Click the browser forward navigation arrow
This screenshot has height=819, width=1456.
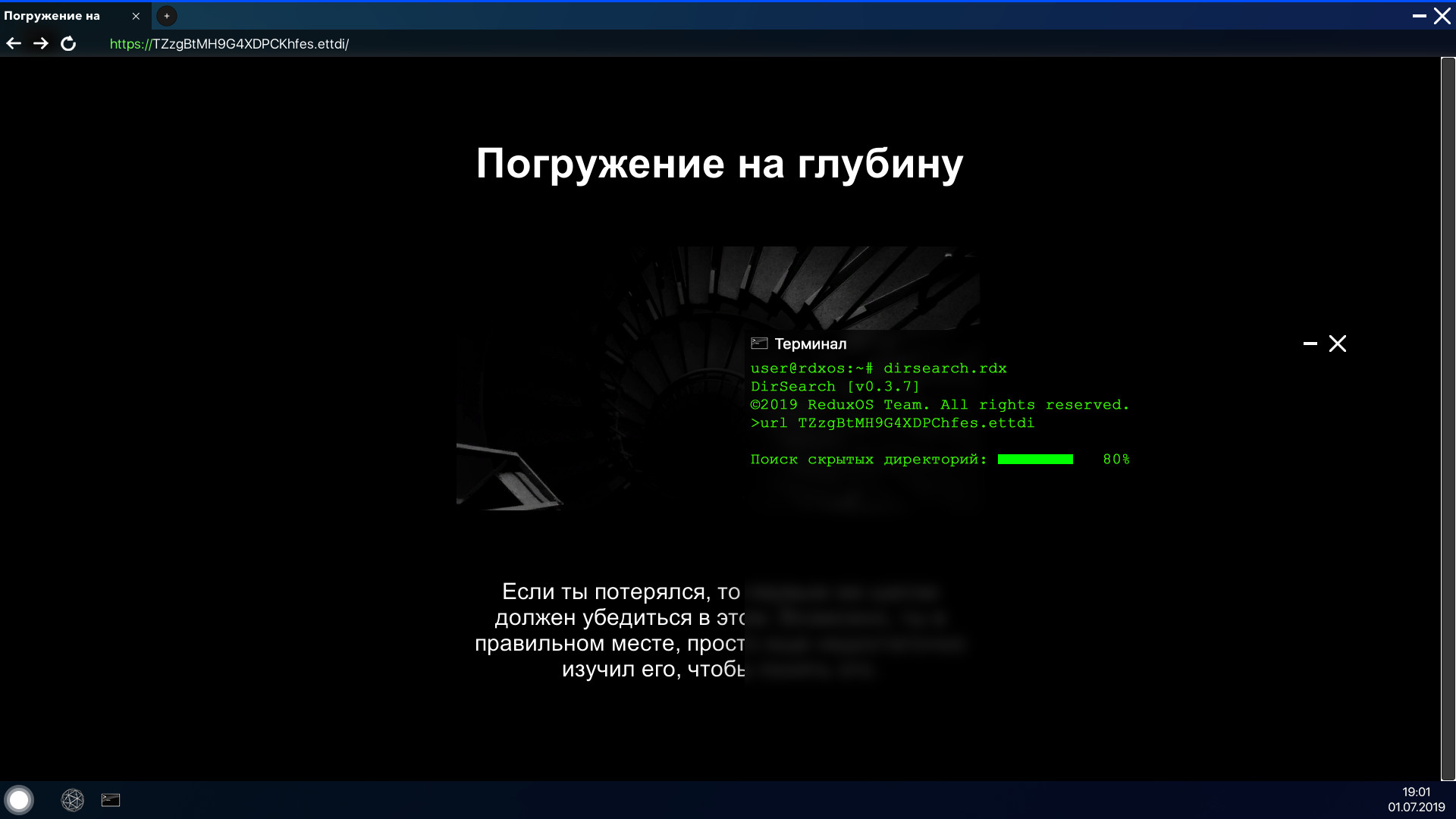coord(41,43)
